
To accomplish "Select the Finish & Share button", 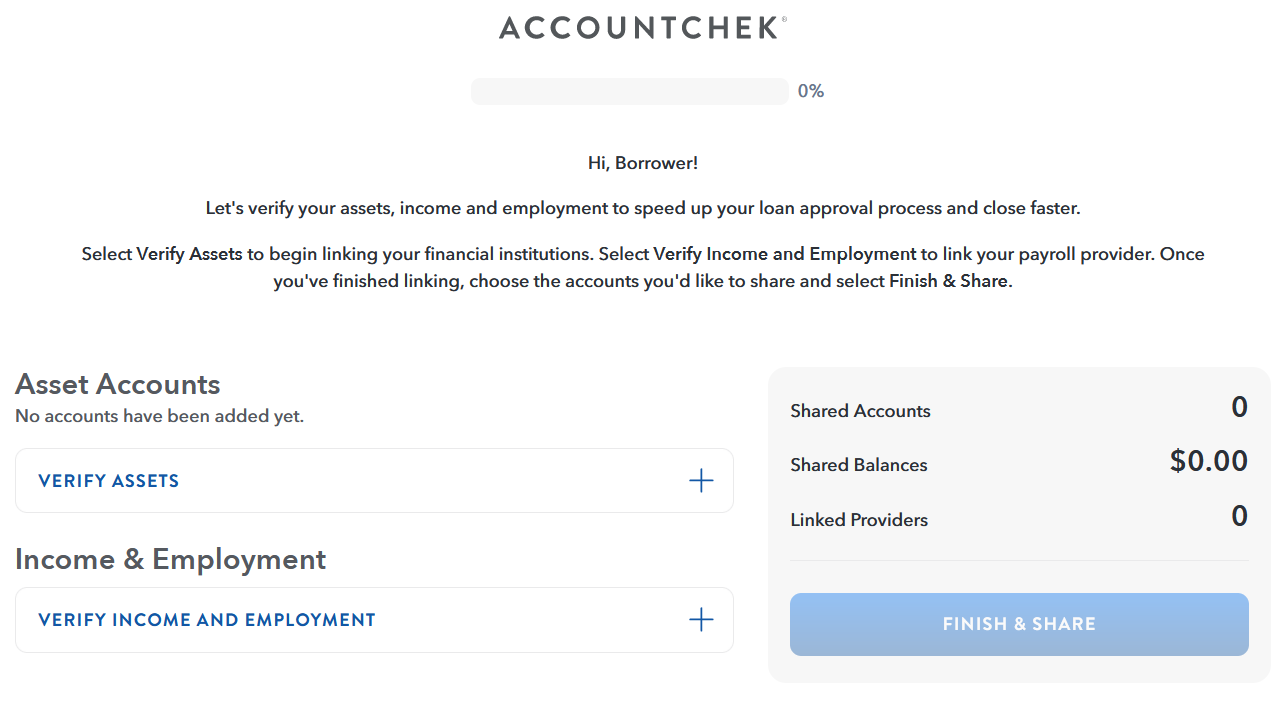I will coord(1019,624).
